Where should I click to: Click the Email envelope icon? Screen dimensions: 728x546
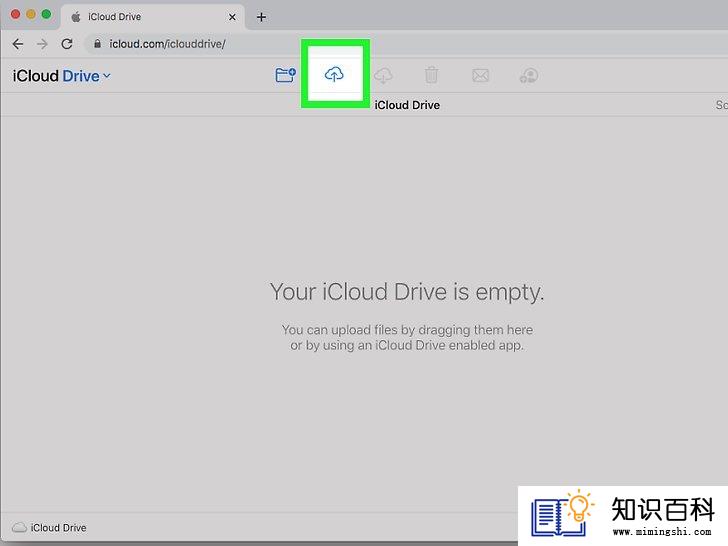[481, 75]
